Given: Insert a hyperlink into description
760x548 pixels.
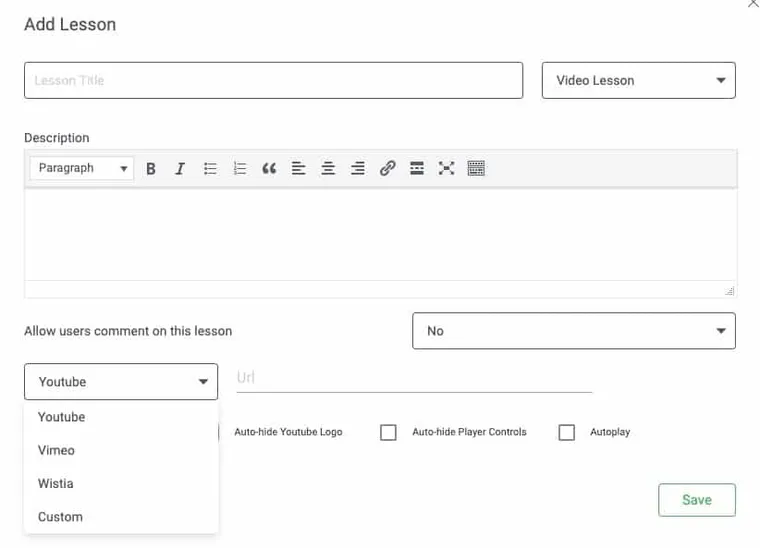Looking at the screenshot, I should (x=387, y=169).
